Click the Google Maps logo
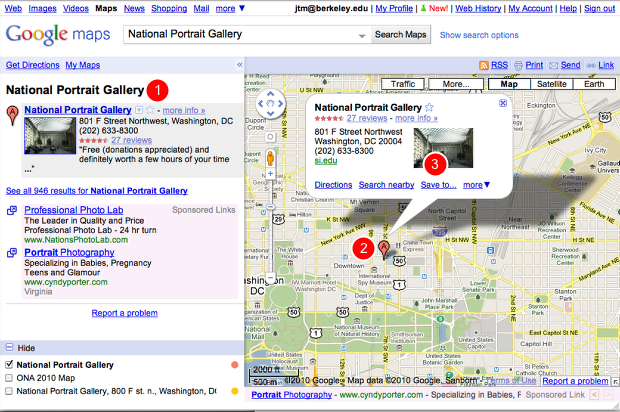This screenshot has height=412, width=620. click(x=58, y=35)
